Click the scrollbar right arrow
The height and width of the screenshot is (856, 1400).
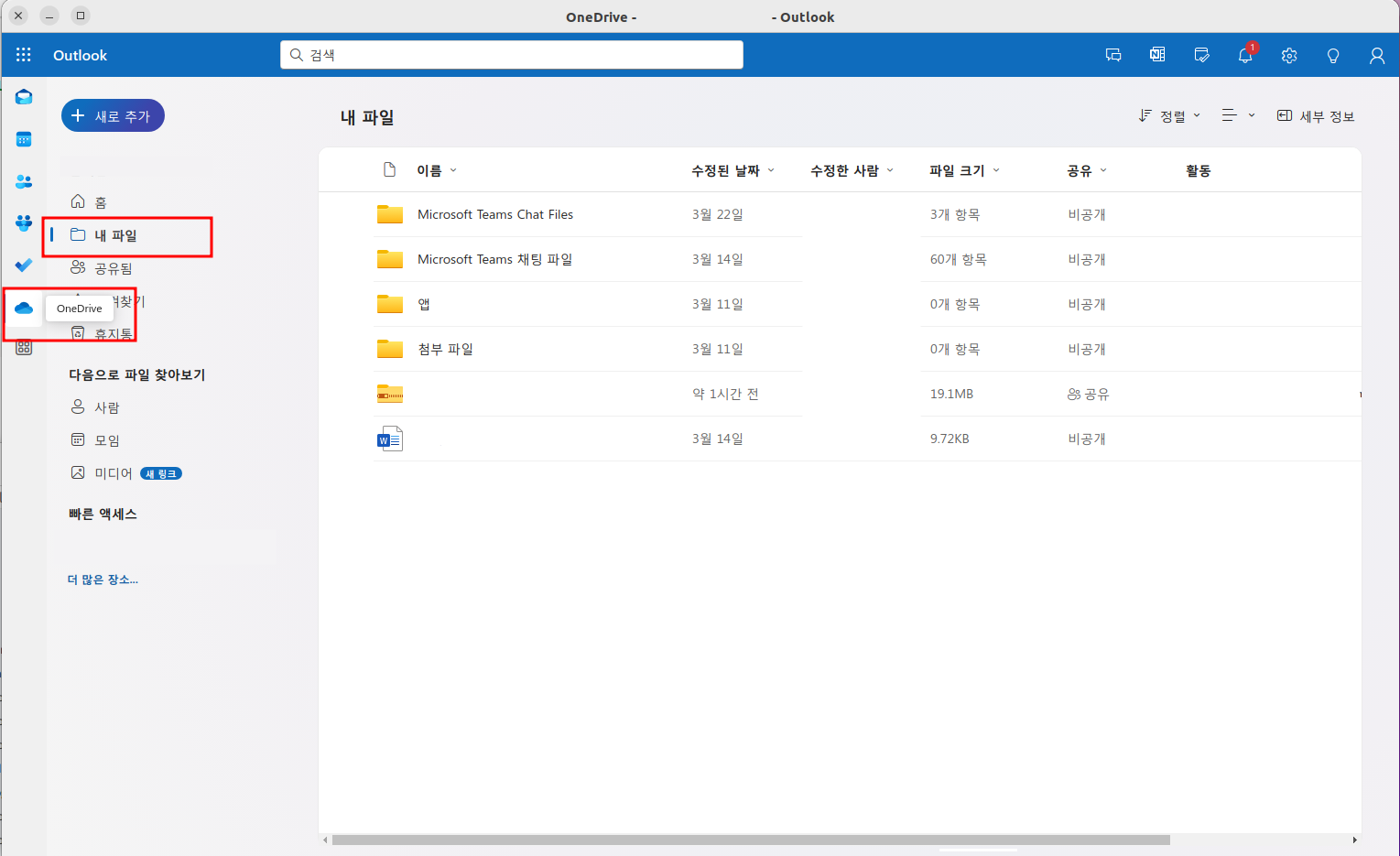[1355, 840]
